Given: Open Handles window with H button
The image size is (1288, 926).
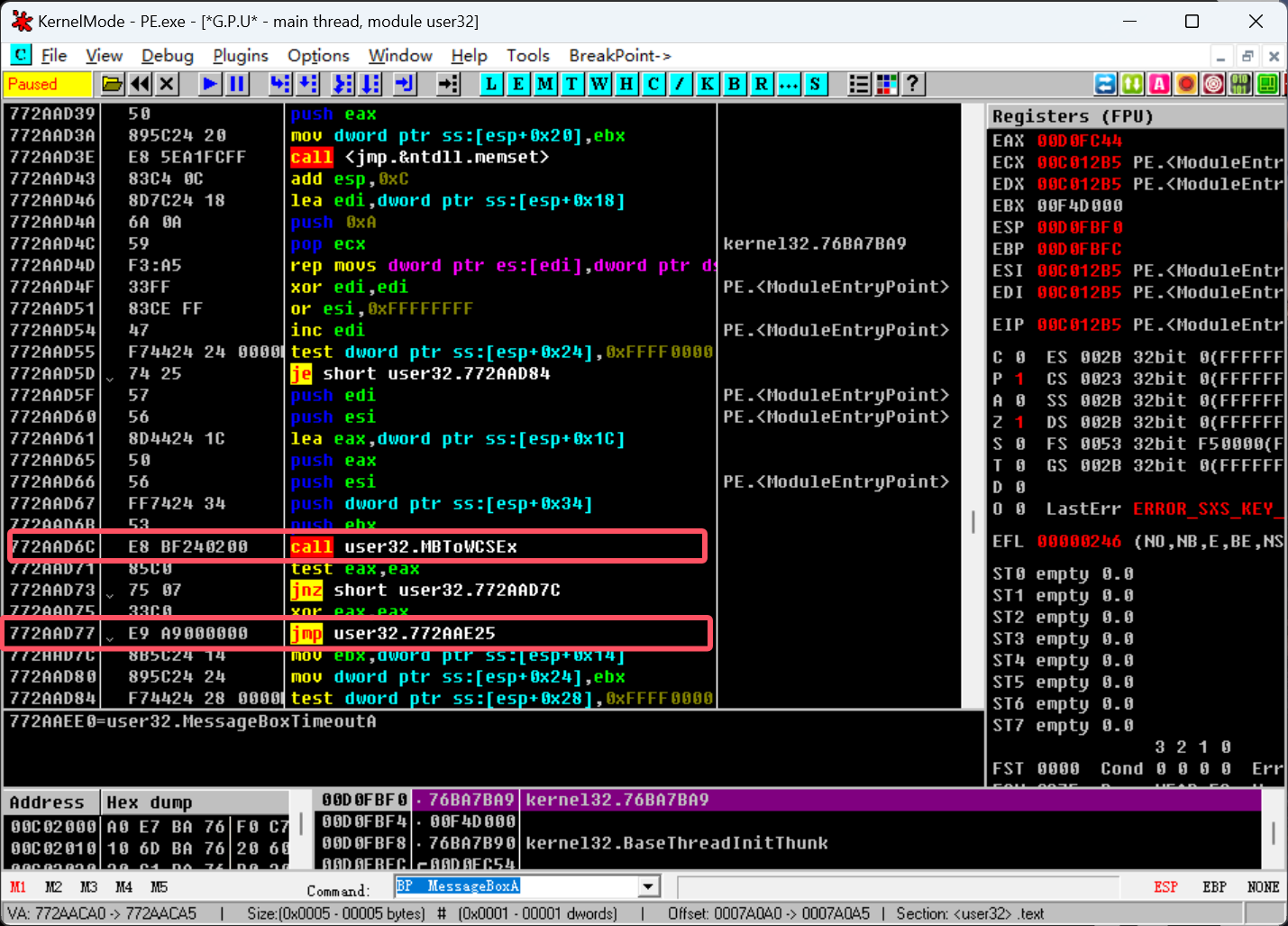Looking at the screenshot, I should coord(626,84).
